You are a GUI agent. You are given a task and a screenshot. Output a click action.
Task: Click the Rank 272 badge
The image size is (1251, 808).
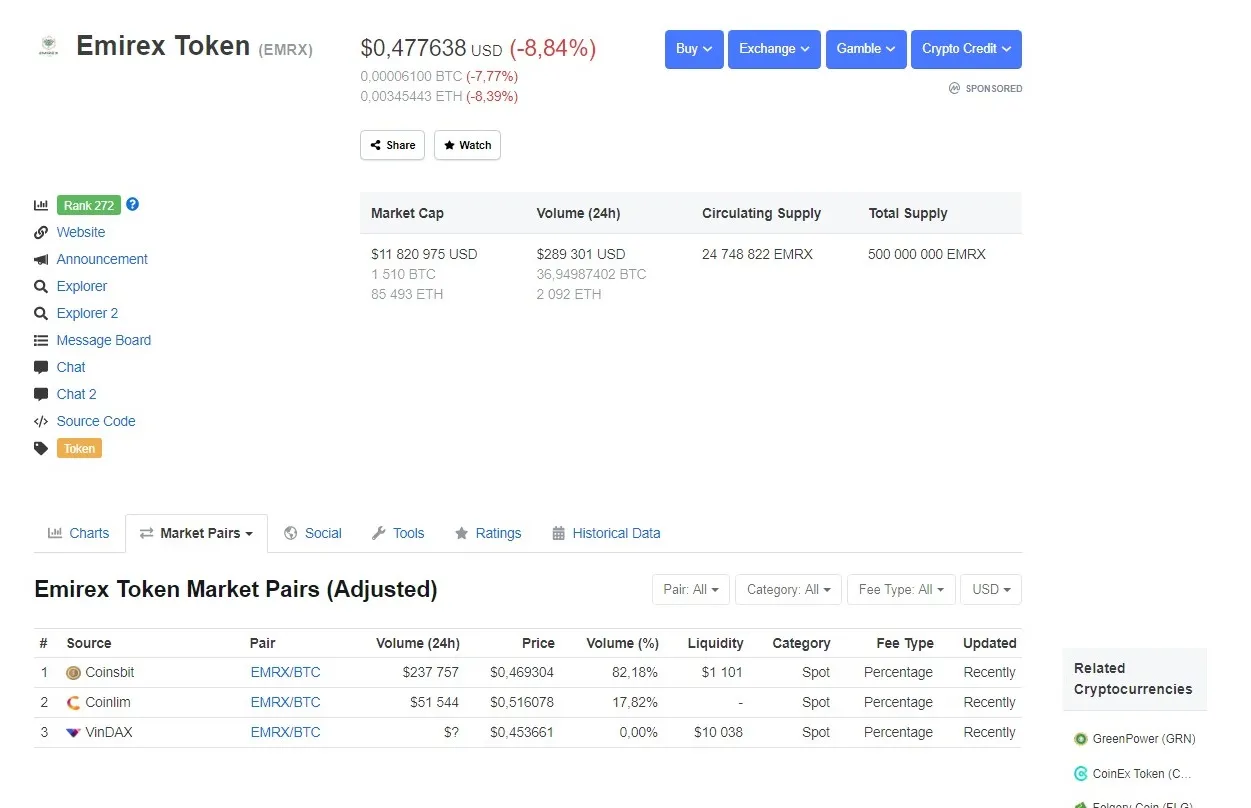click(89, 205)
